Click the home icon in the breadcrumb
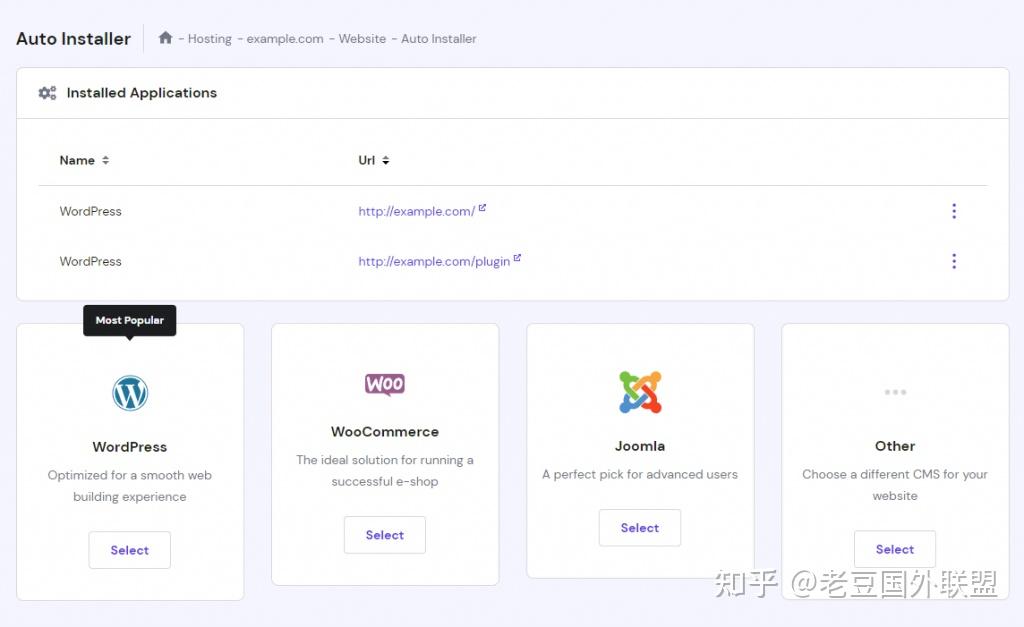The image size is (1024, 627). click(x=165, y=38)
